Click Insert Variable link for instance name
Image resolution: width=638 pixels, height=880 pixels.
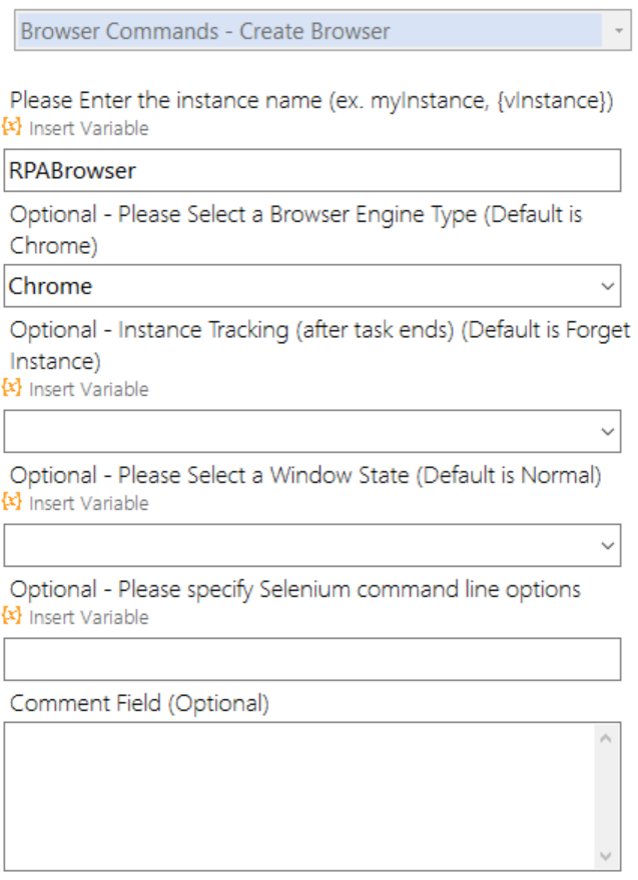pos(88,129)
